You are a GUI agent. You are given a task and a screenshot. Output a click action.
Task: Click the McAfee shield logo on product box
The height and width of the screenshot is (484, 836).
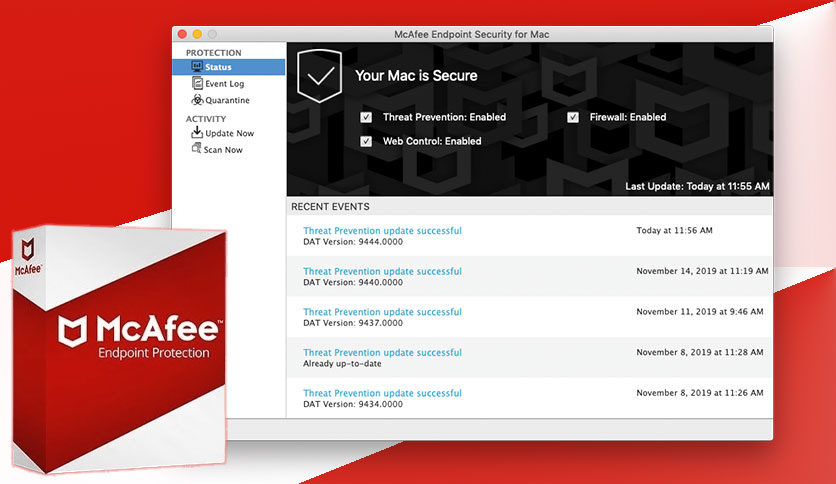point(73,332)
